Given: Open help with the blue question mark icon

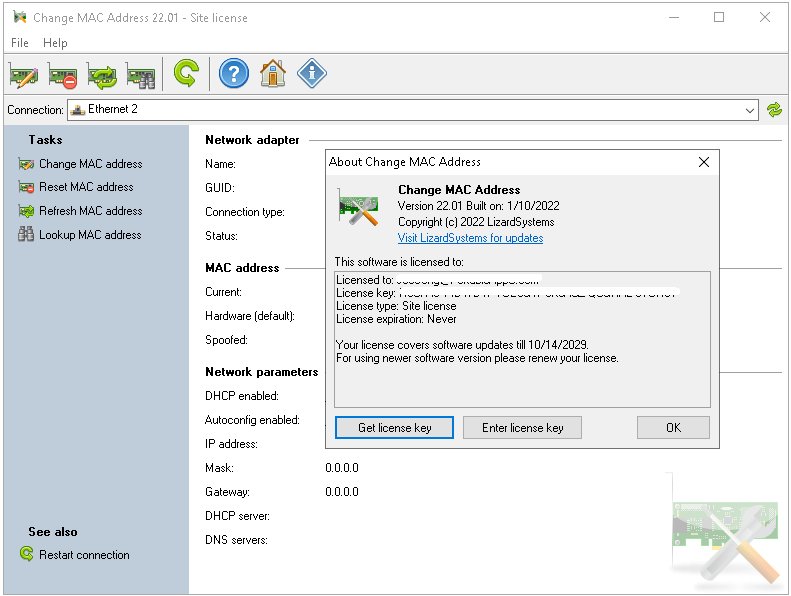Looking at the screenshot, I should [x=234, y=74].
